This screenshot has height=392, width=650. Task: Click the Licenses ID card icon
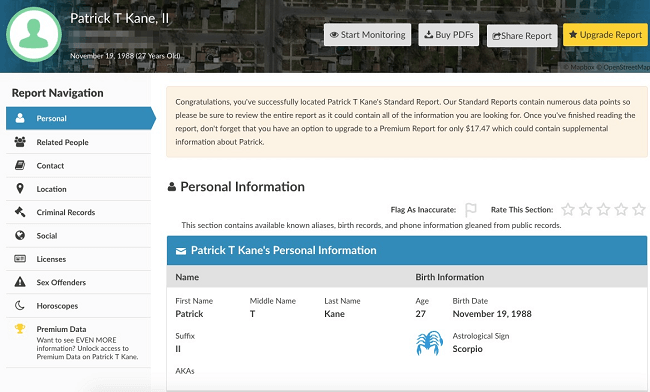20,259
